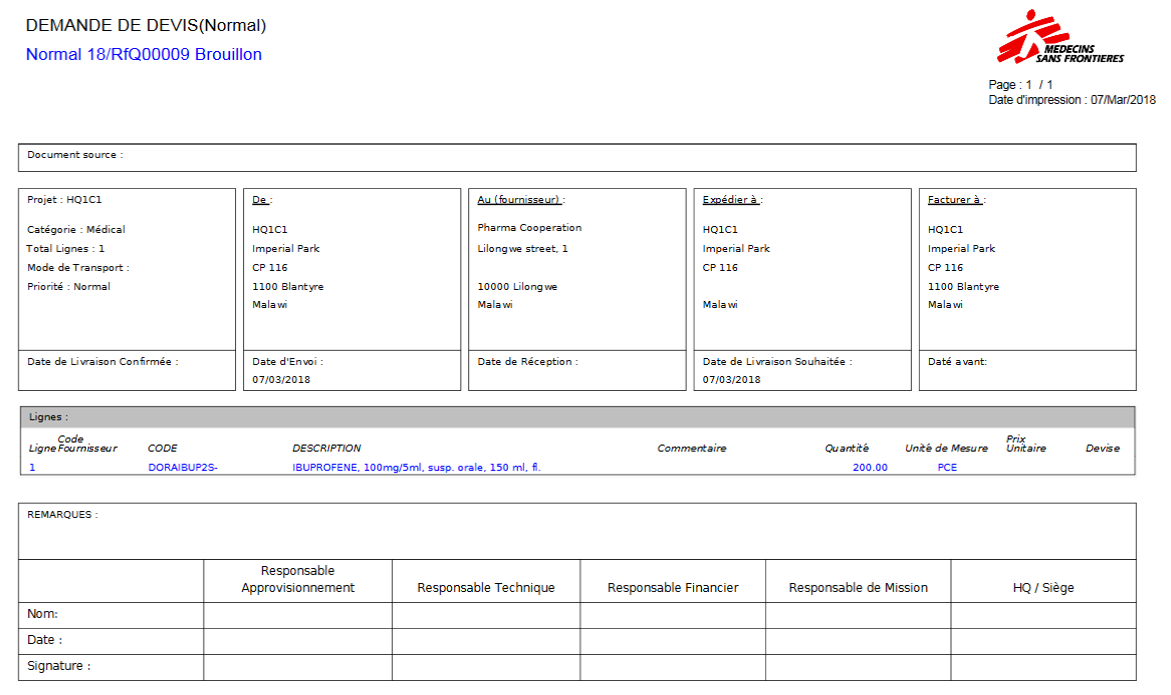1171x695 pixels.
Task: Click the Lignes section header bar
Action: tap(577, 417)
